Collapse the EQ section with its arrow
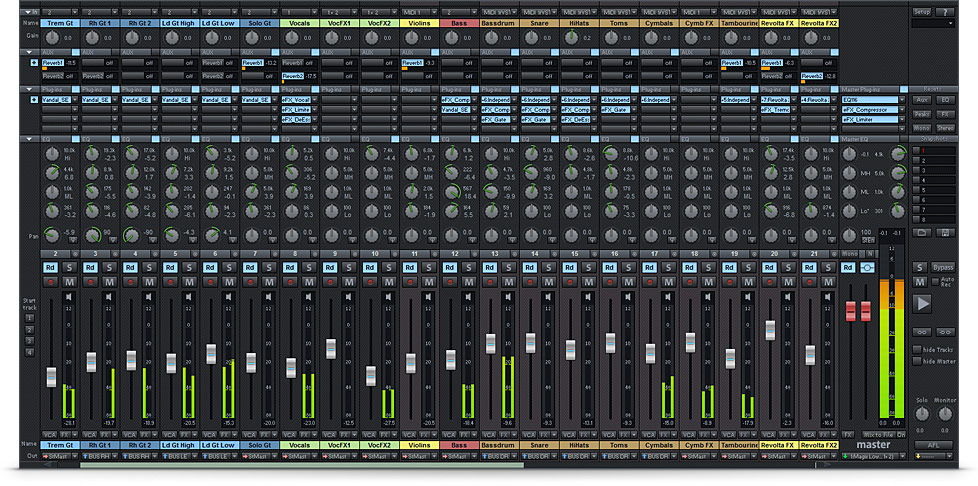This screenshot has height=486, width=978. [x=29, y=138]
